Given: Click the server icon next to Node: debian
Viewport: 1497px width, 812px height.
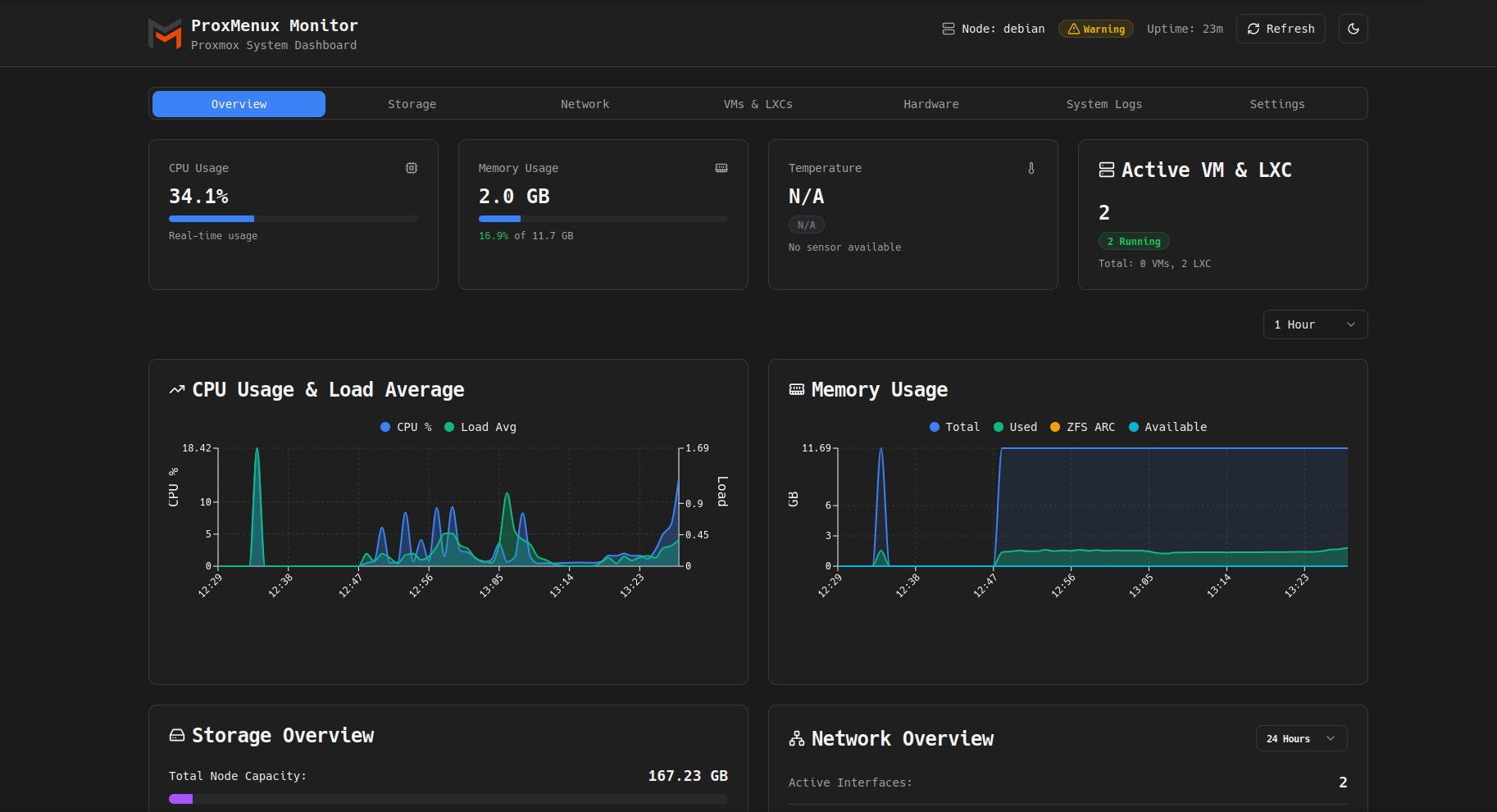Looking at the screenshot, I should 949,29.
